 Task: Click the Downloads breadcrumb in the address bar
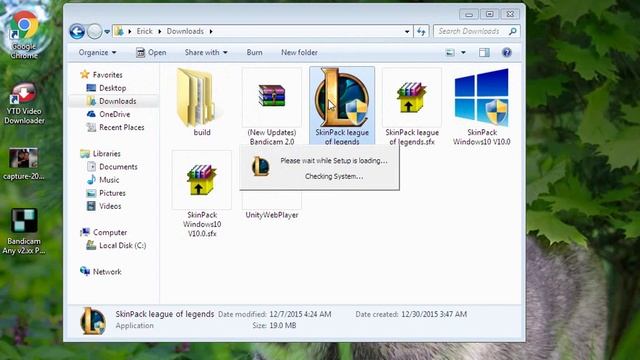(185, 31)
